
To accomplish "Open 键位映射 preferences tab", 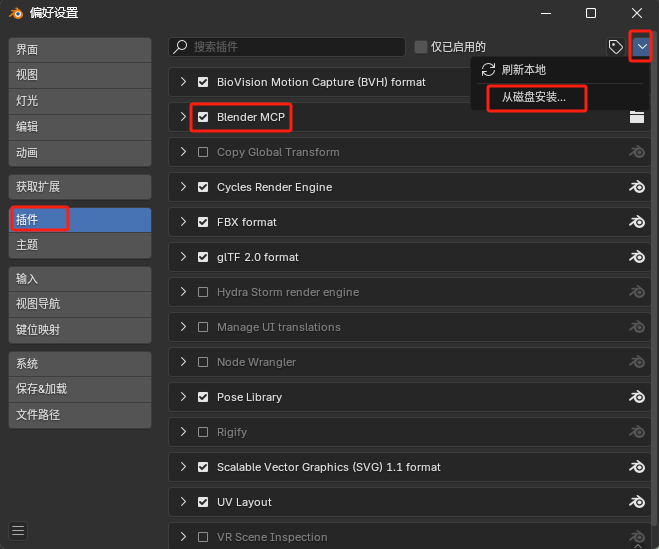I will click(80, 330).
